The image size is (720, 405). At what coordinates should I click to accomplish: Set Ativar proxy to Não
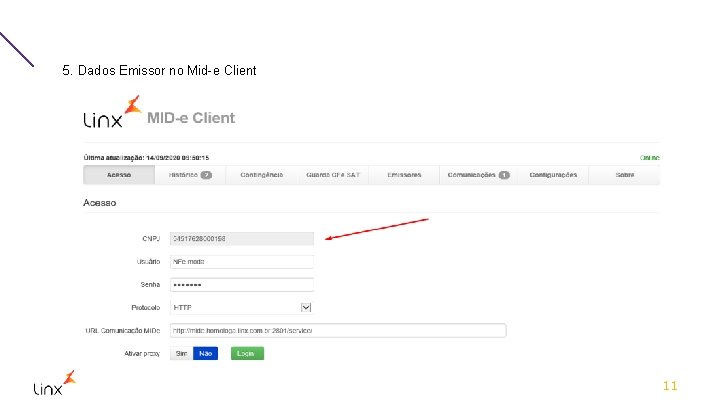click(x=205, y=354)
